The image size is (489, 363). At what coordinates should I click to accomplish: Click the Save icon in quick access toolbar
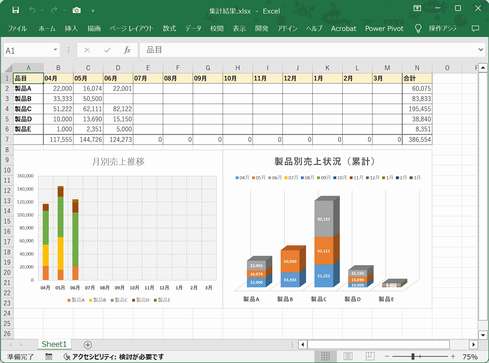point(15,10)
